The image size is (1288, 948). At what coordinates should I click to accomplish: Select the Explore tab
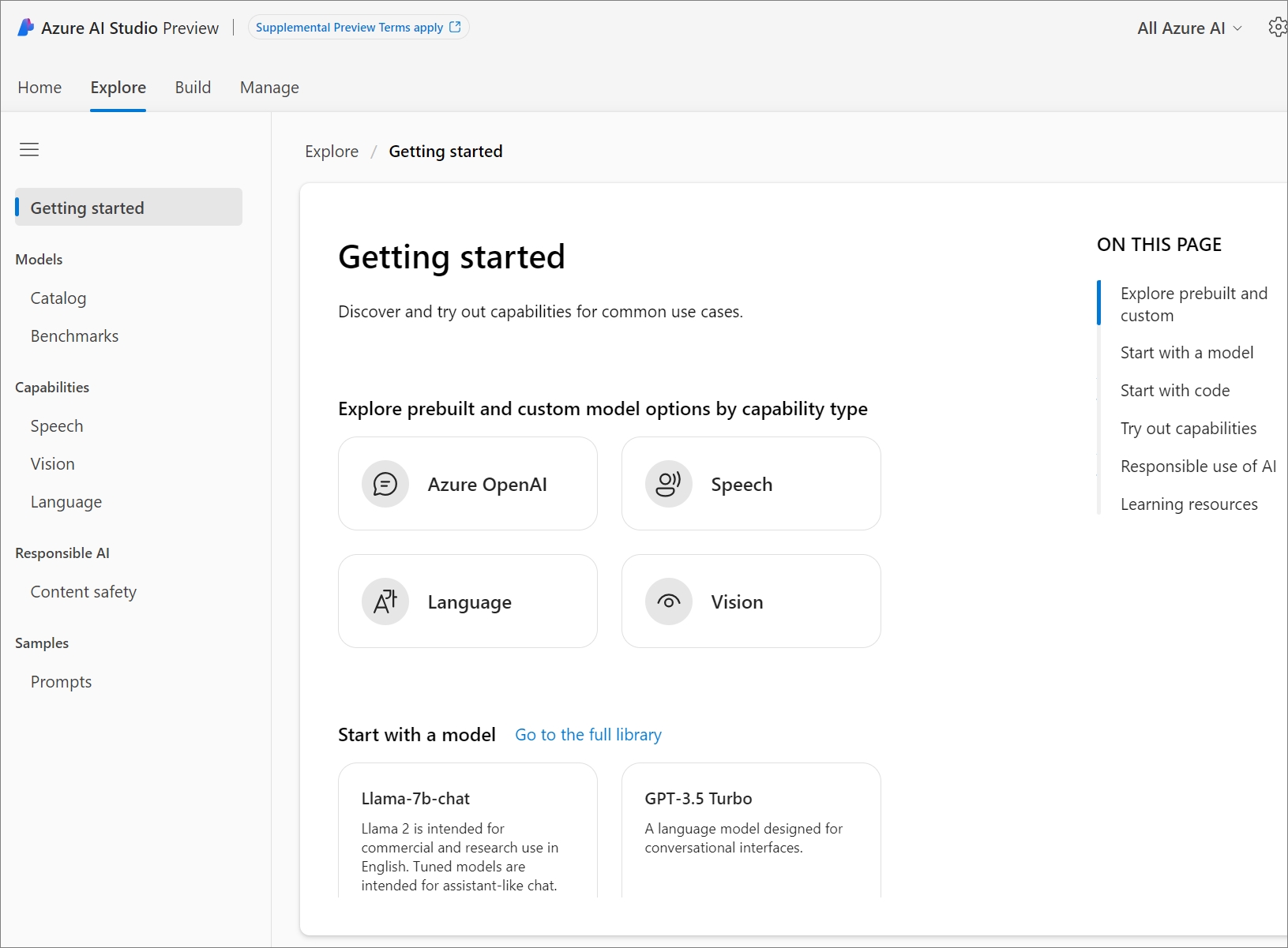[118, 88]
